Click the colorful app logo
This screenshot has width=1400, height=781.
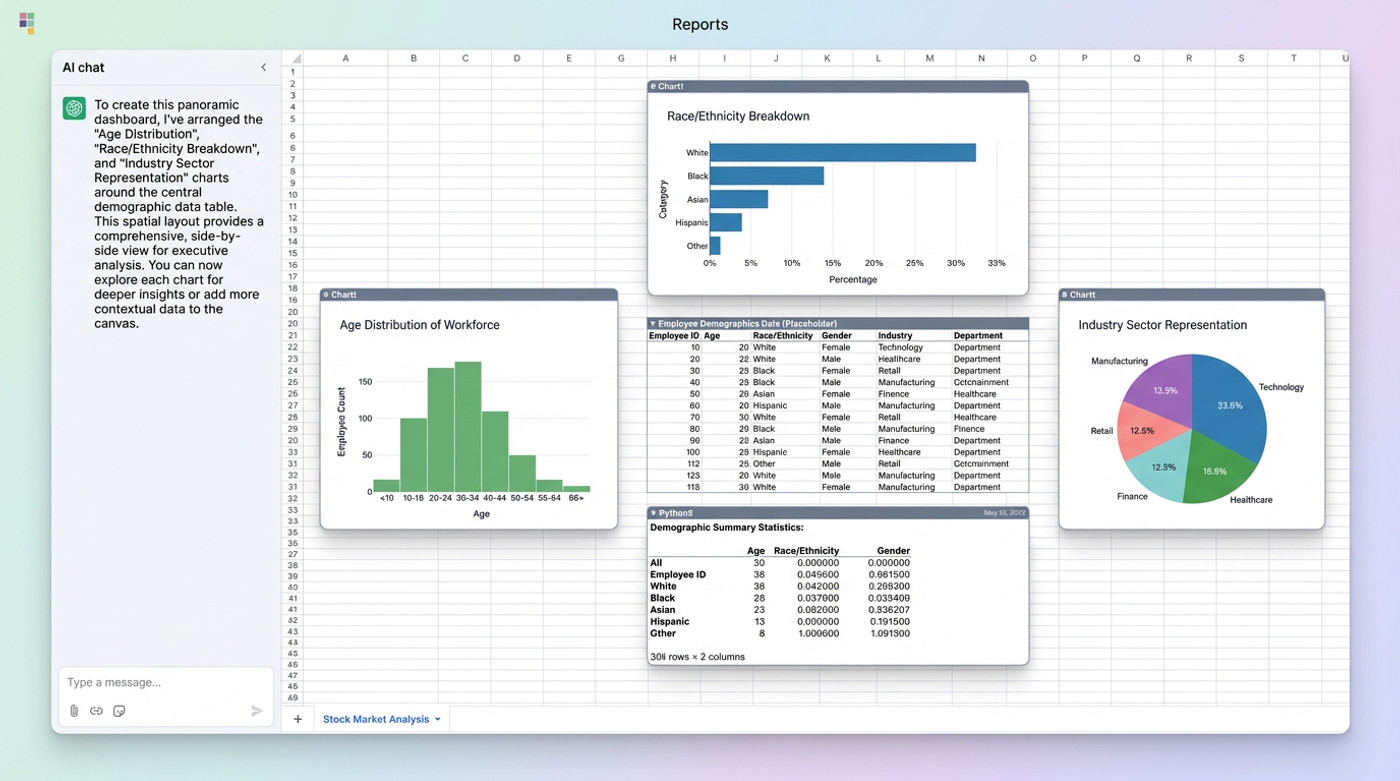pyautogui.click(x=27, y=23)
